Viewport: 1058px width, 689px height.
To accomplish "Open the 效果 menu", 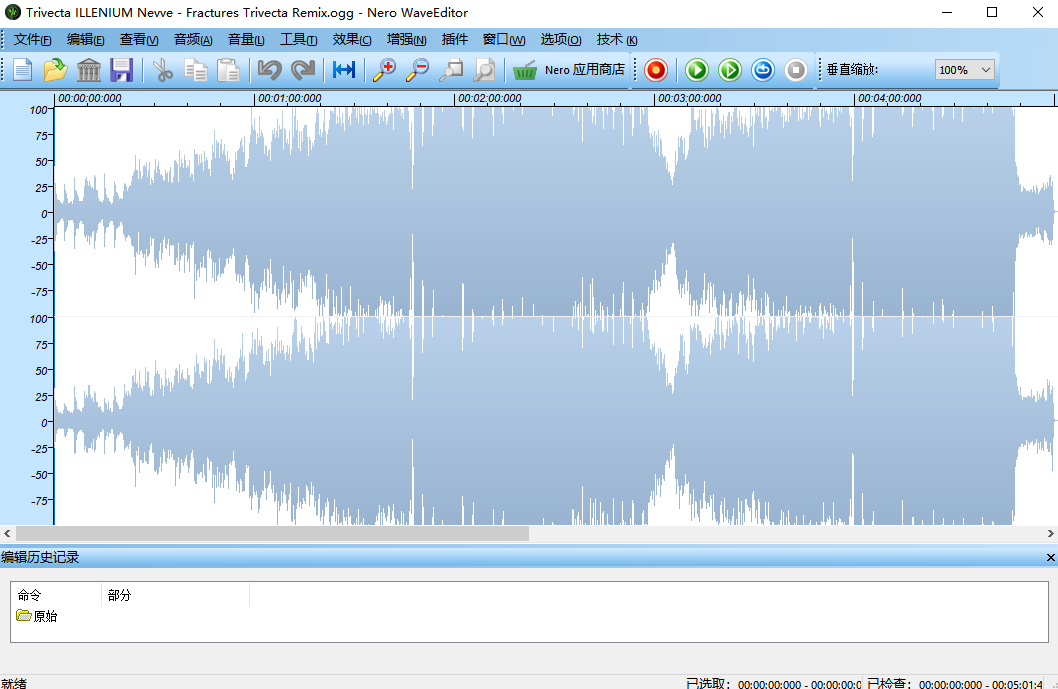I will 351,40.
